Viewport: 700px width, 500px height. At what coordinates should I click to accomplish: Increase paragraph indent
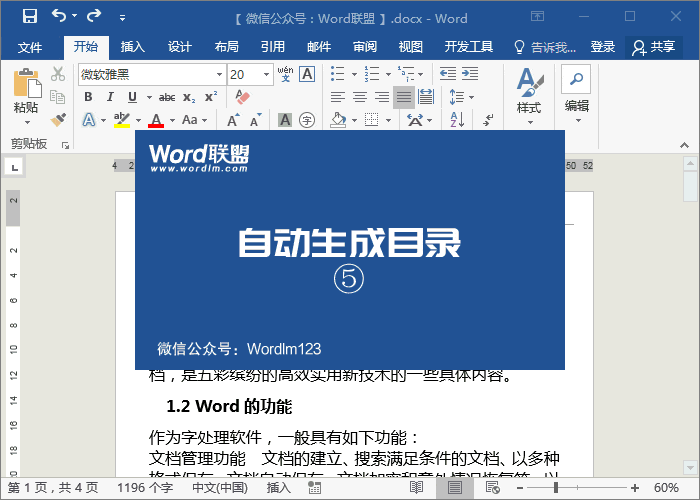(x=470, y=74)
